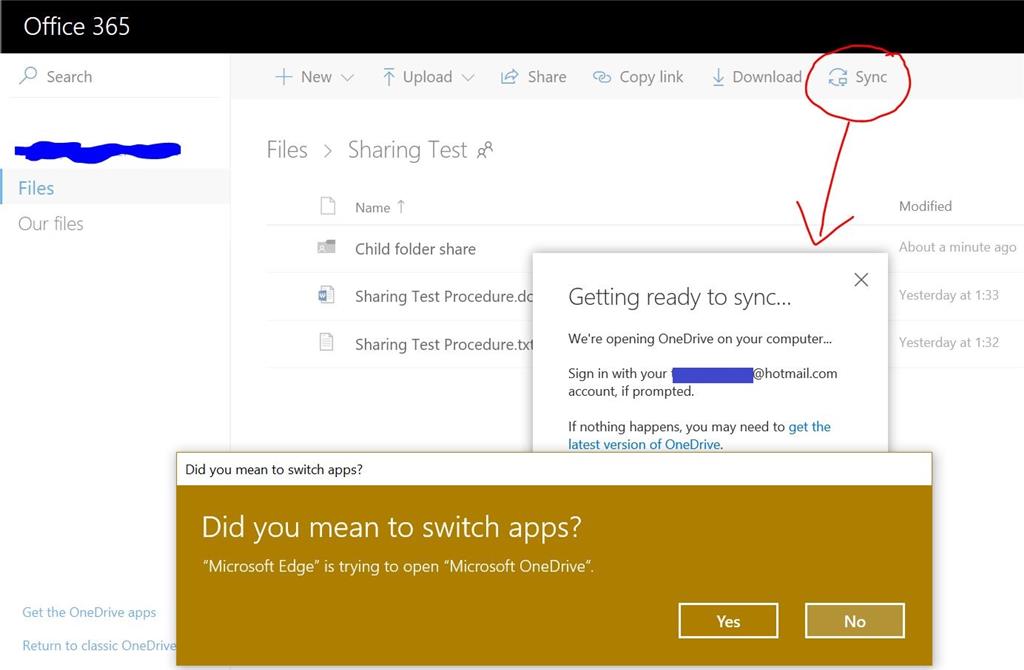1024x670 pixels.
Task: Open the Sharing Test Procedure.txt file name
Action: tap(444, 344)
